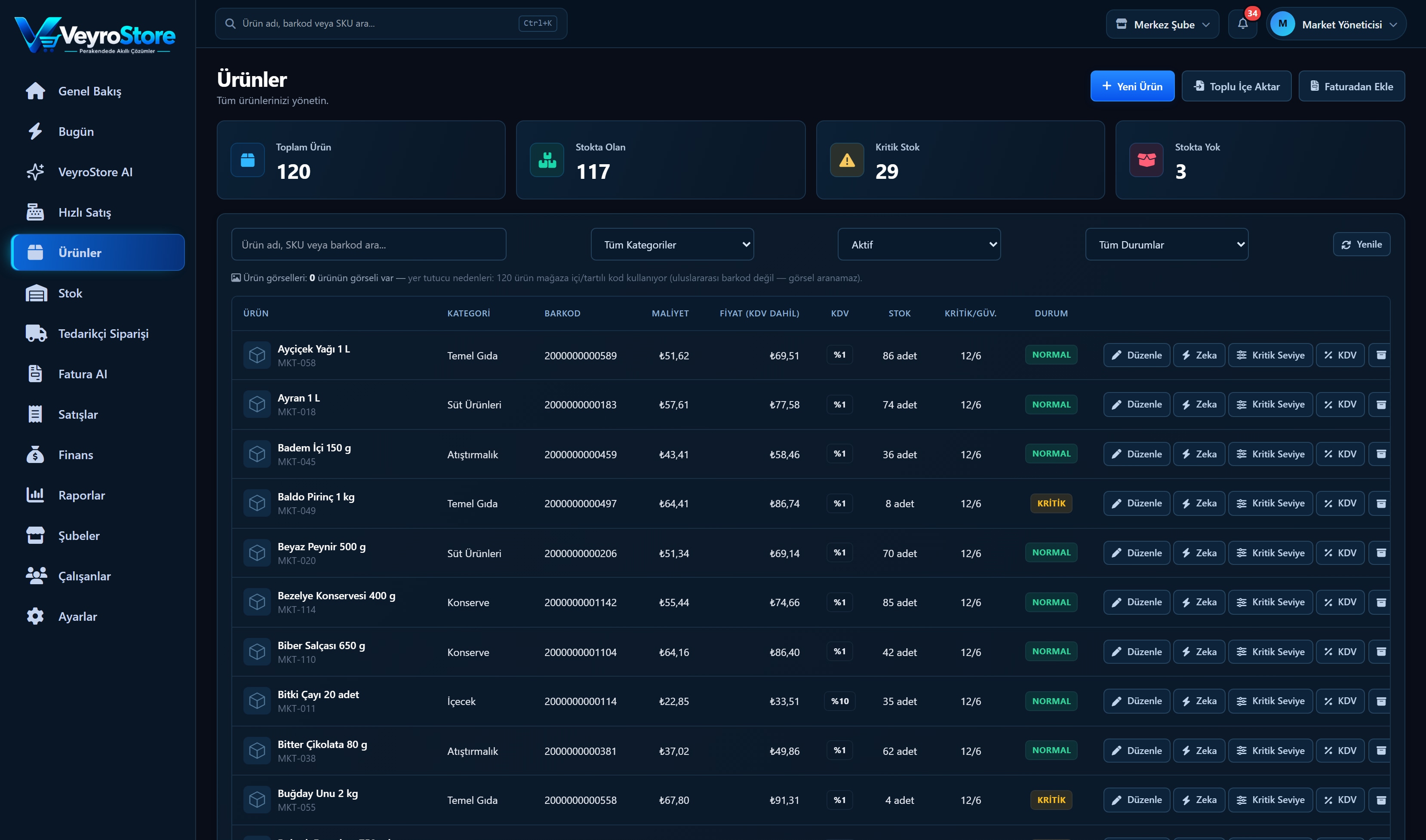Navigate to Tedarikçi Siparişi
Image resolution: width=1426 pixels, height=840 pixels.
point(98,334)
